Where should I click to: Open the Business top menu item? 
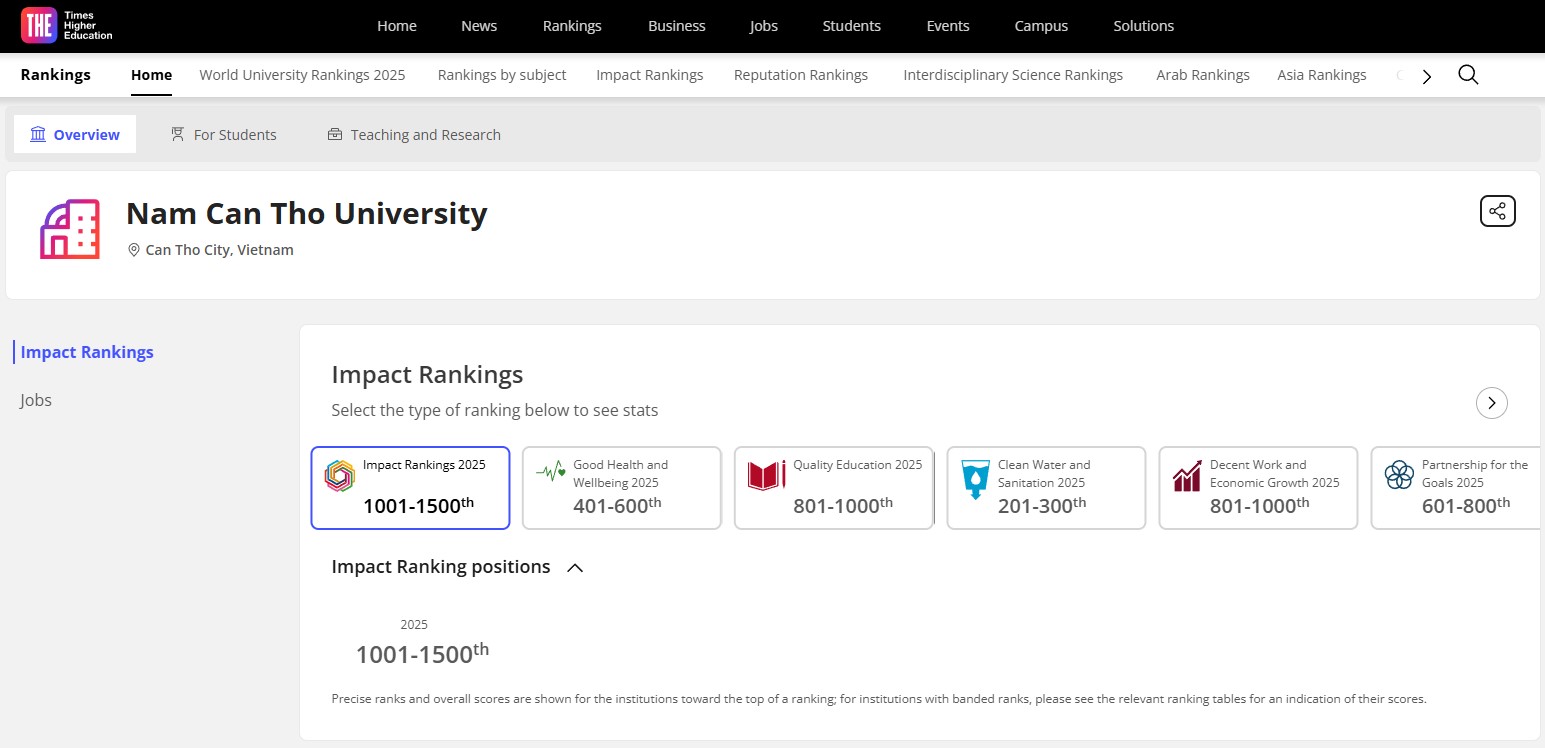pos(677,26)
